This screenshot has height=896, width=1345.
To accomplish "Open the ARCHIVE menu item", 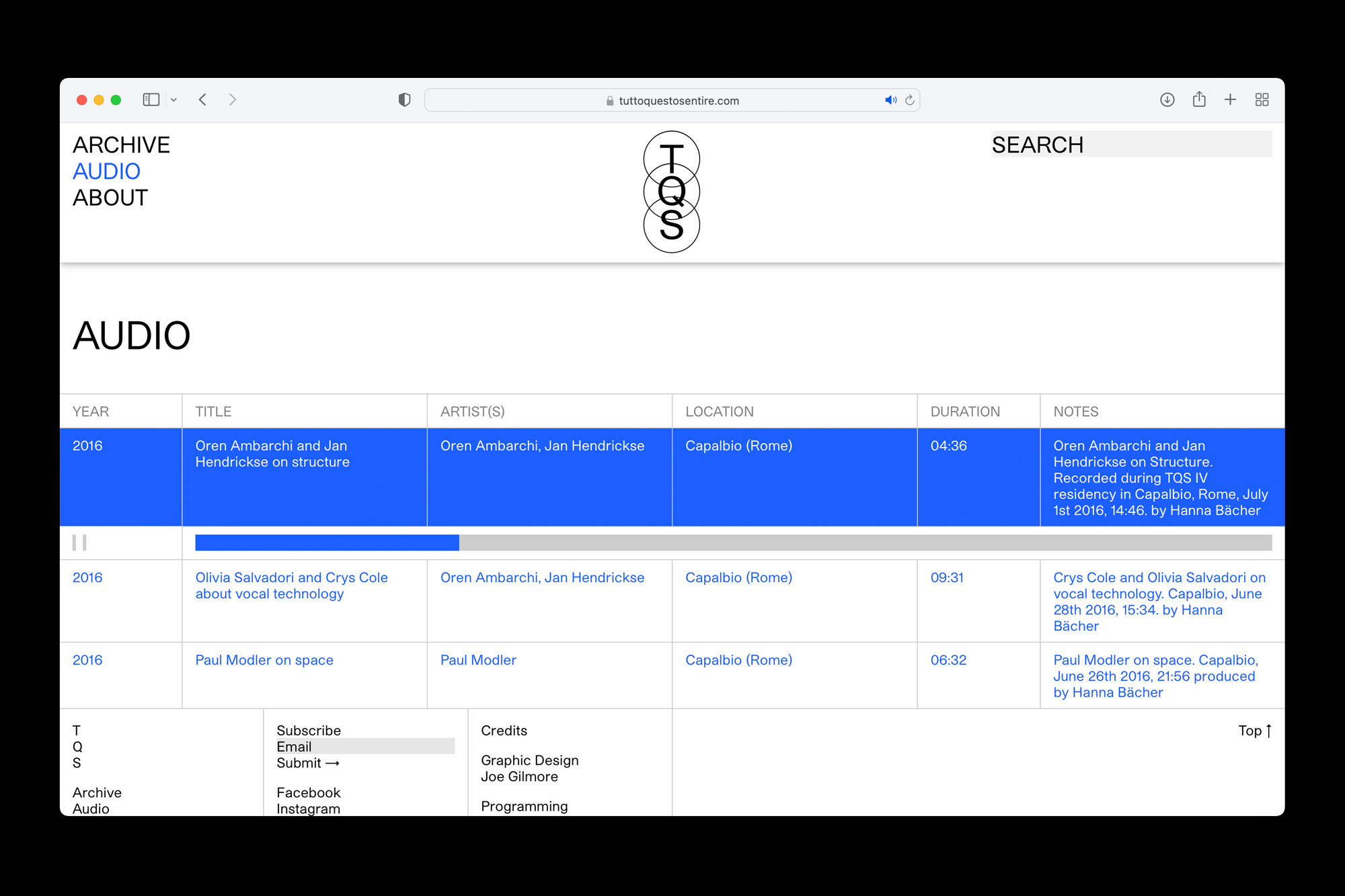I will point(121,145).
